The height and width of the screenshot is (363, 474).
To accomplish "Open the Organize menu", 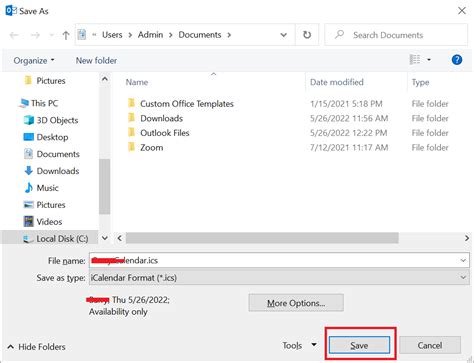I will pos(34,61).
